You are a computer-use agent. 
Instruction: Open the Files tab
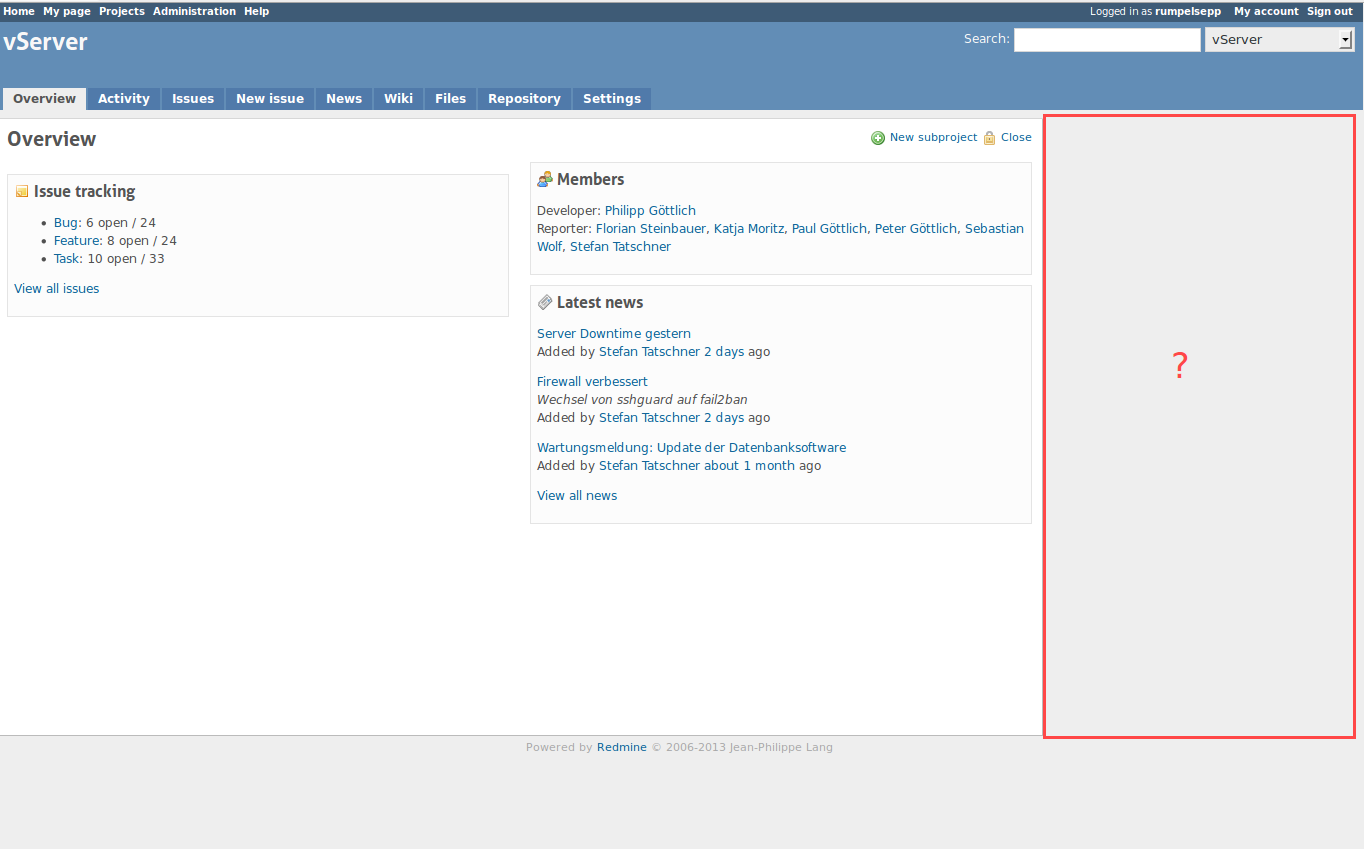click(451, 99)
